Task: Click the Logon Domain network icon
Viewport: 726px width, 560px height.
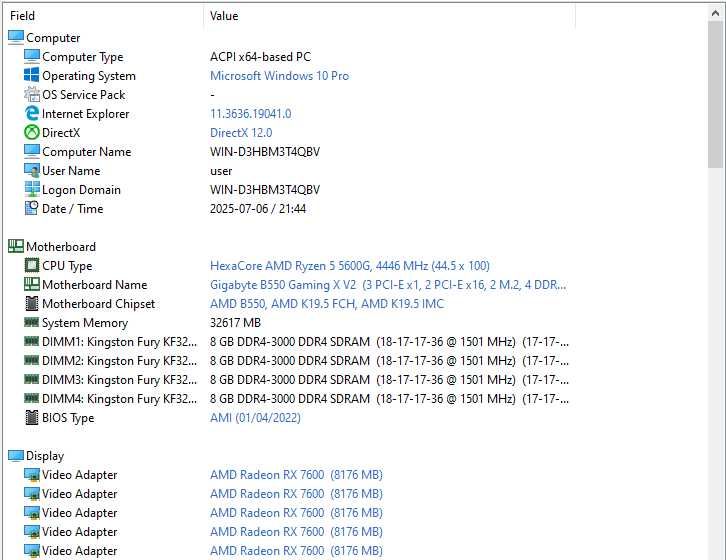Action: pos(31,189)
